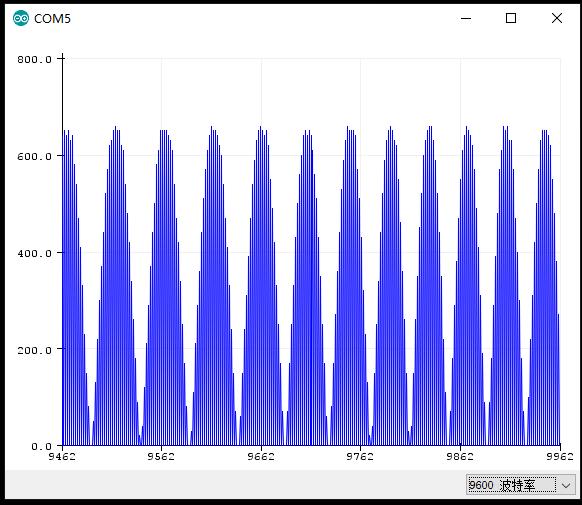Click the 9762 x-axis tick label

coord(360,456)
